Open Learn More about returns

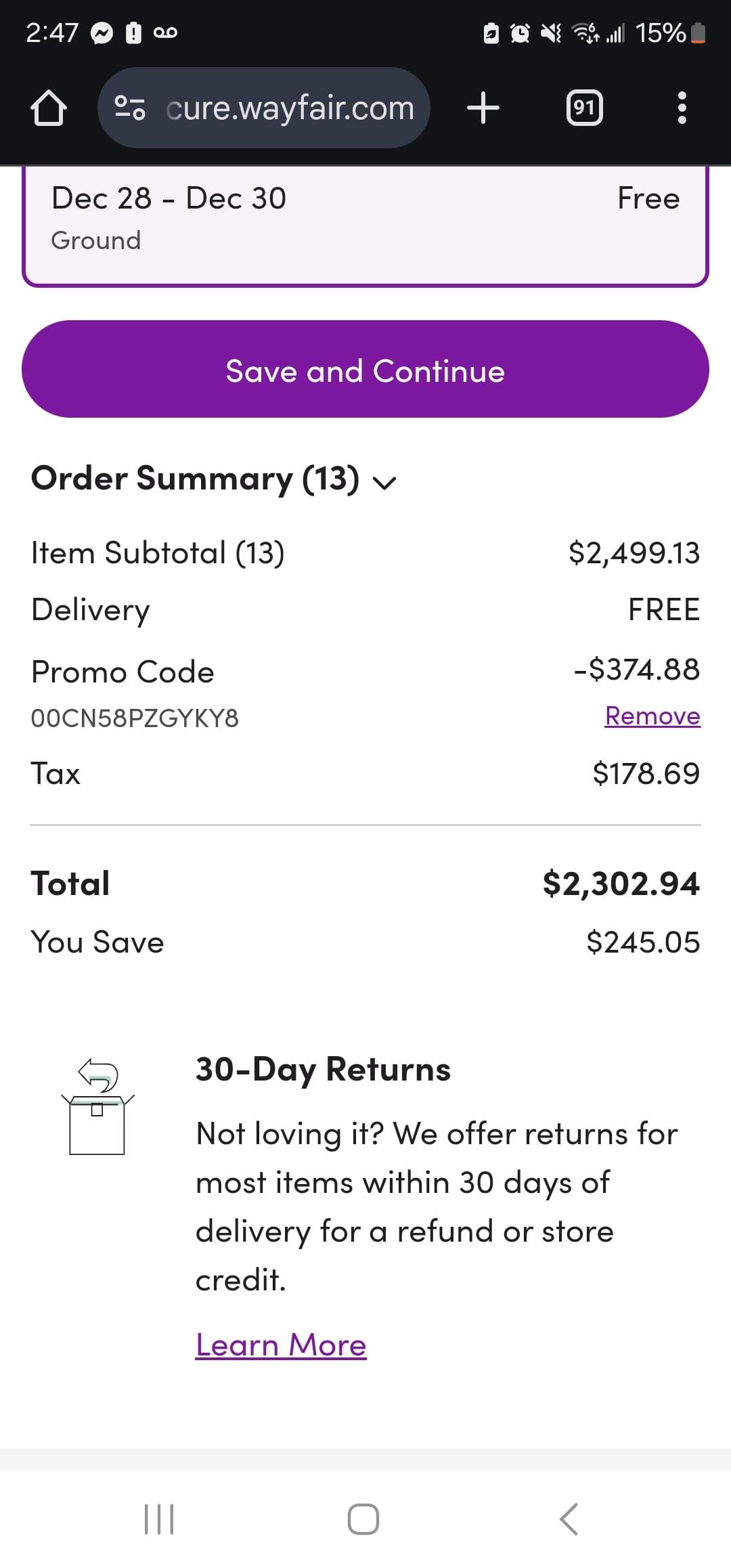(x=281, y=1345)
